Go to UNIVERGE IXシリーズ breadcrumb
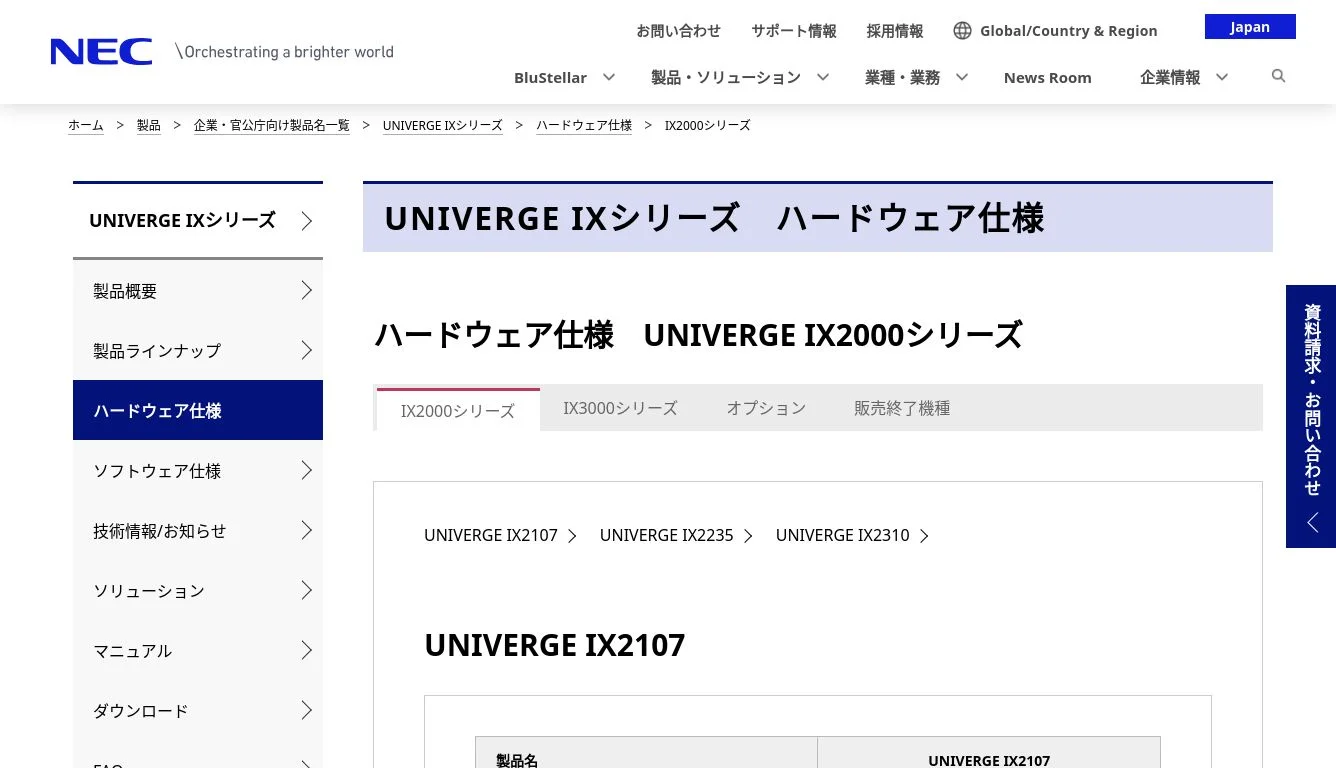Image resolution: width=1336 pixels, height=768 pixels. (x=443, y=125)
